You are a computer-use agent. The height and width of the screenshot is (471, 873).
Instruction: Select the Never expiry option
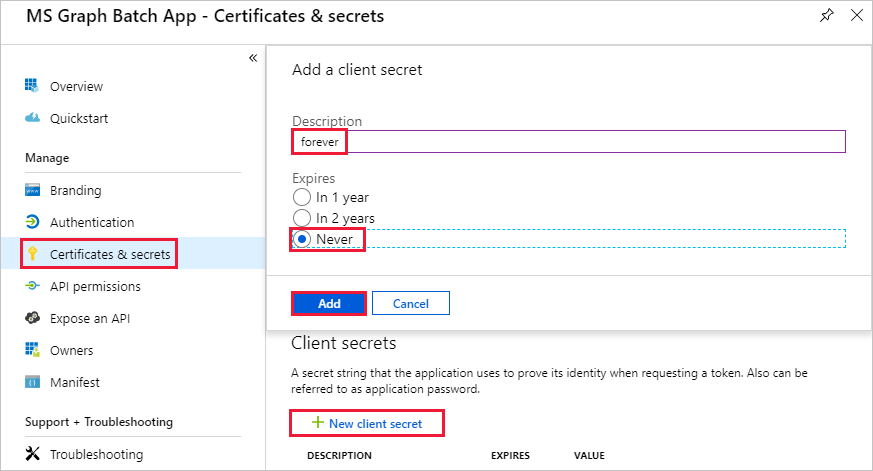coord(301,239)
